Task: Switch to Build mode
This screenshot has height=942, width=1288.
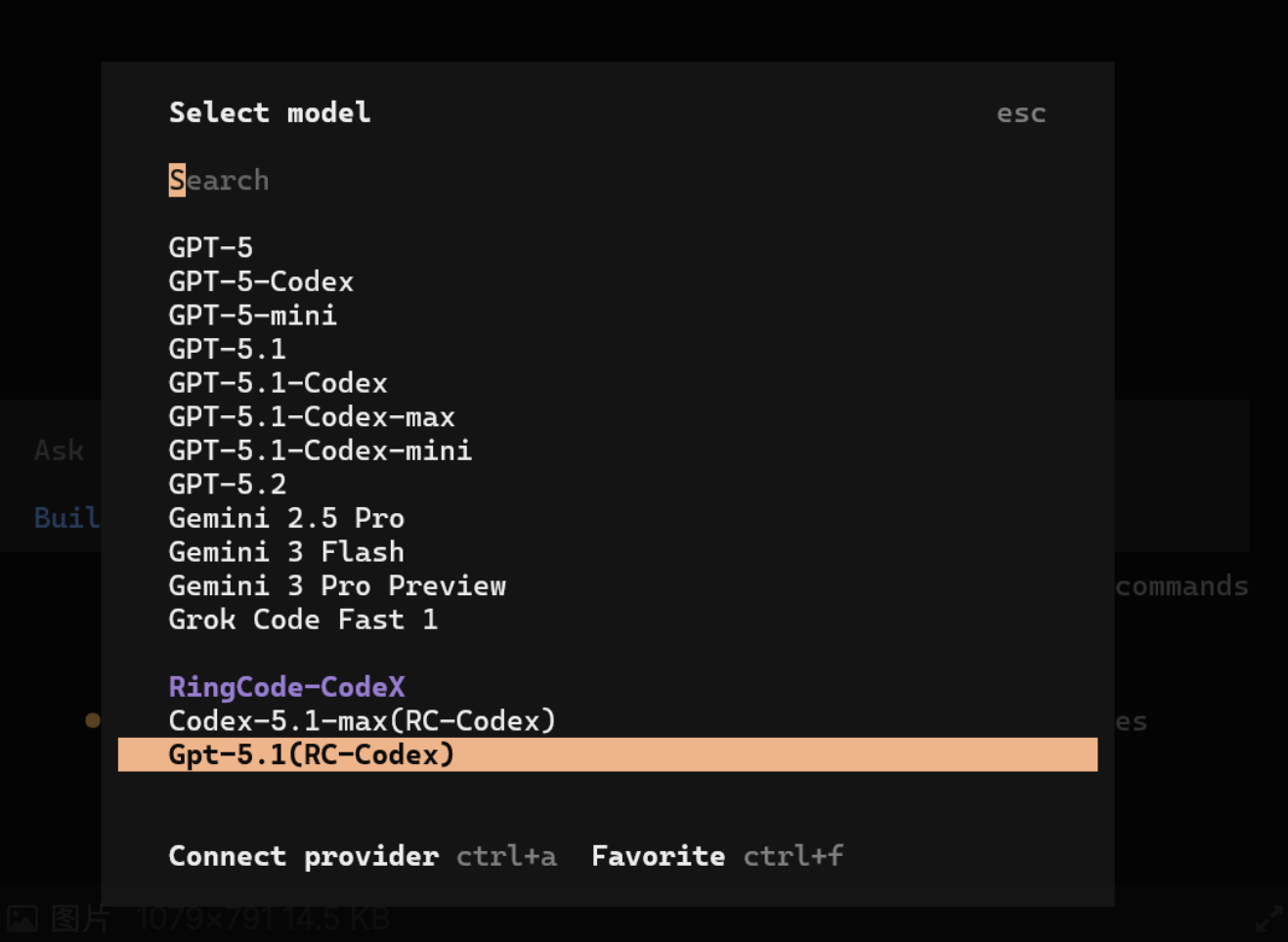Action: click(x=65, y=518)
